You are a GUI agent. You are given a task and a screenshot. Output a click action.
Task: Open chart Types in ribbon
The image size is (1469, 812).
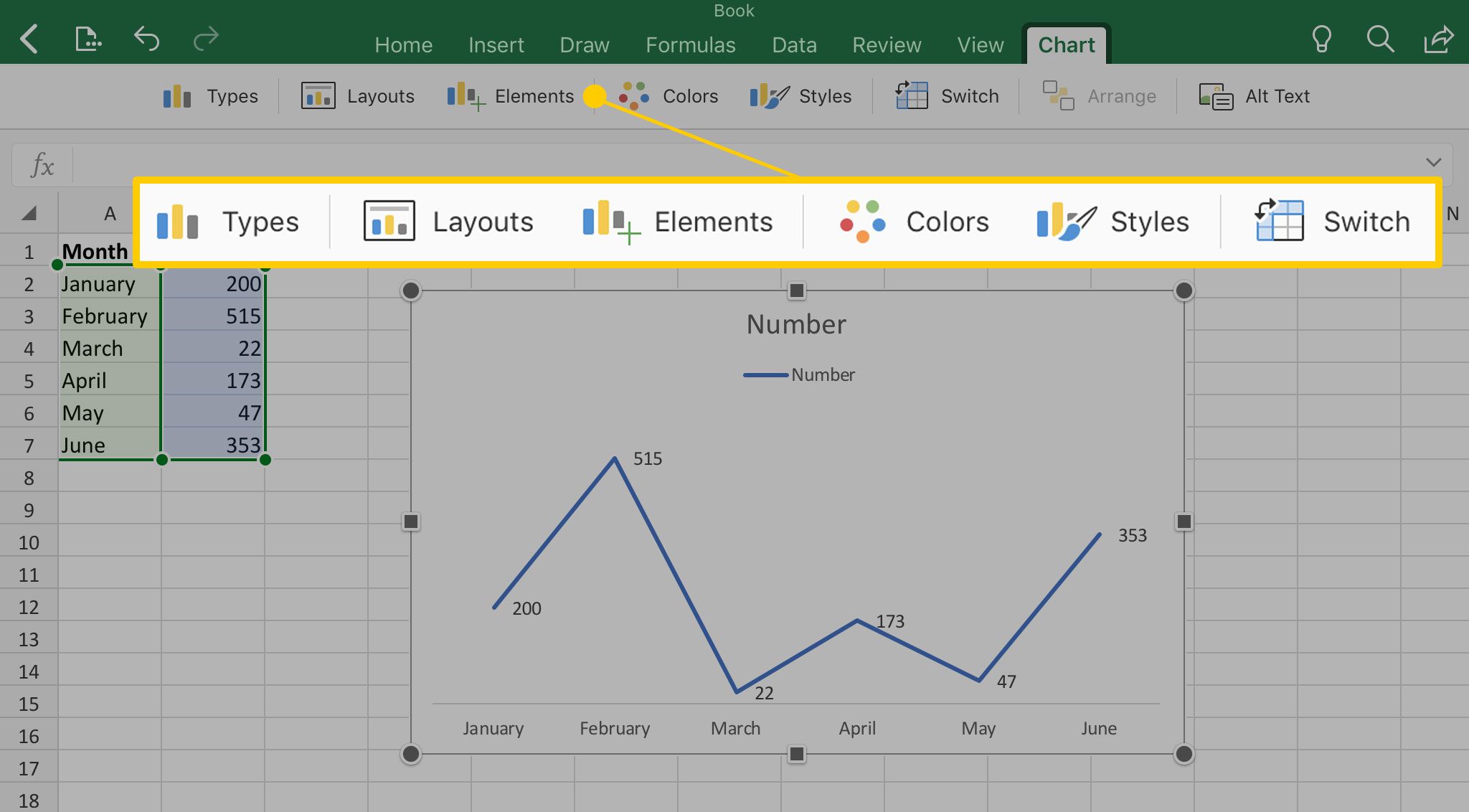[210, 96]
